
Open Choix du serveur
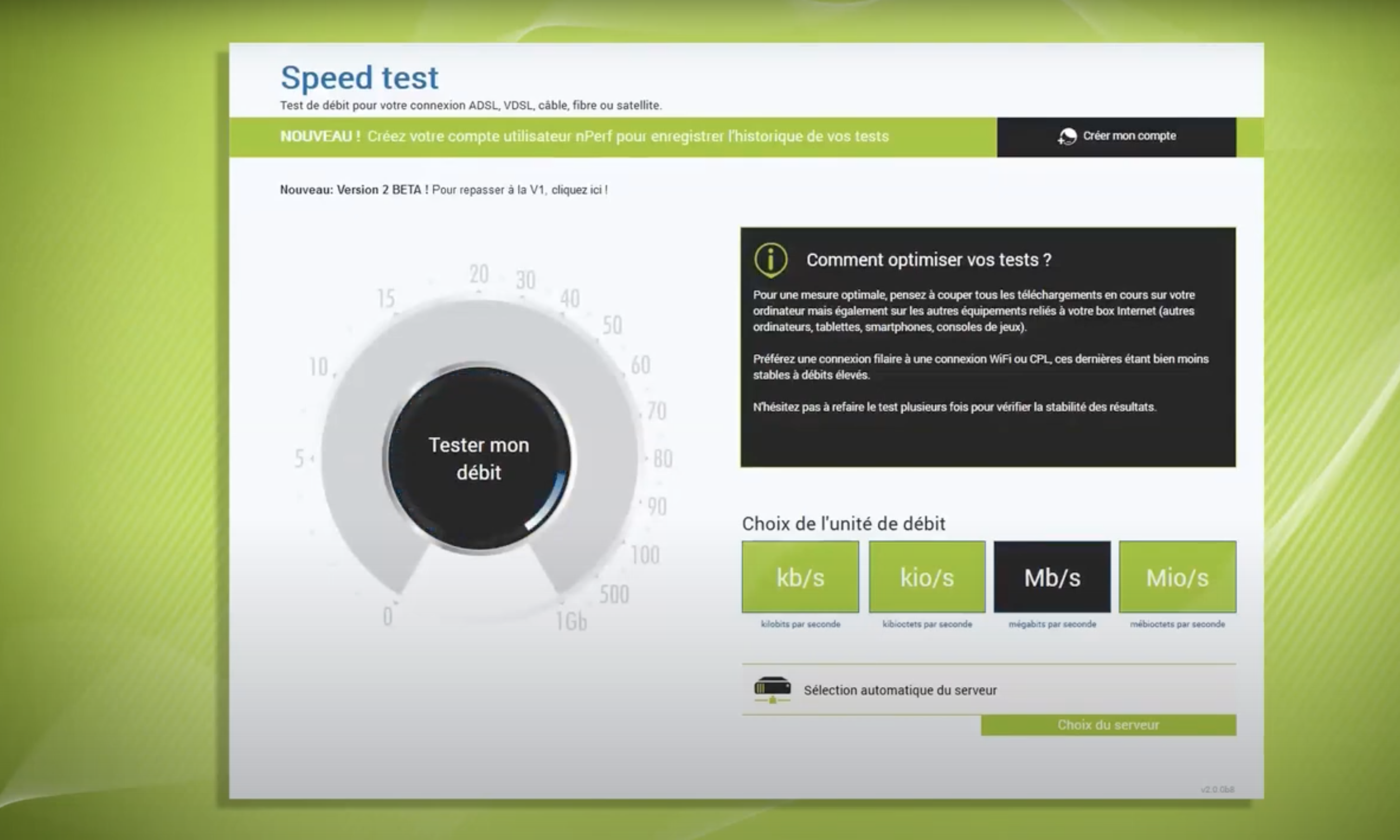pos(1108,725)
